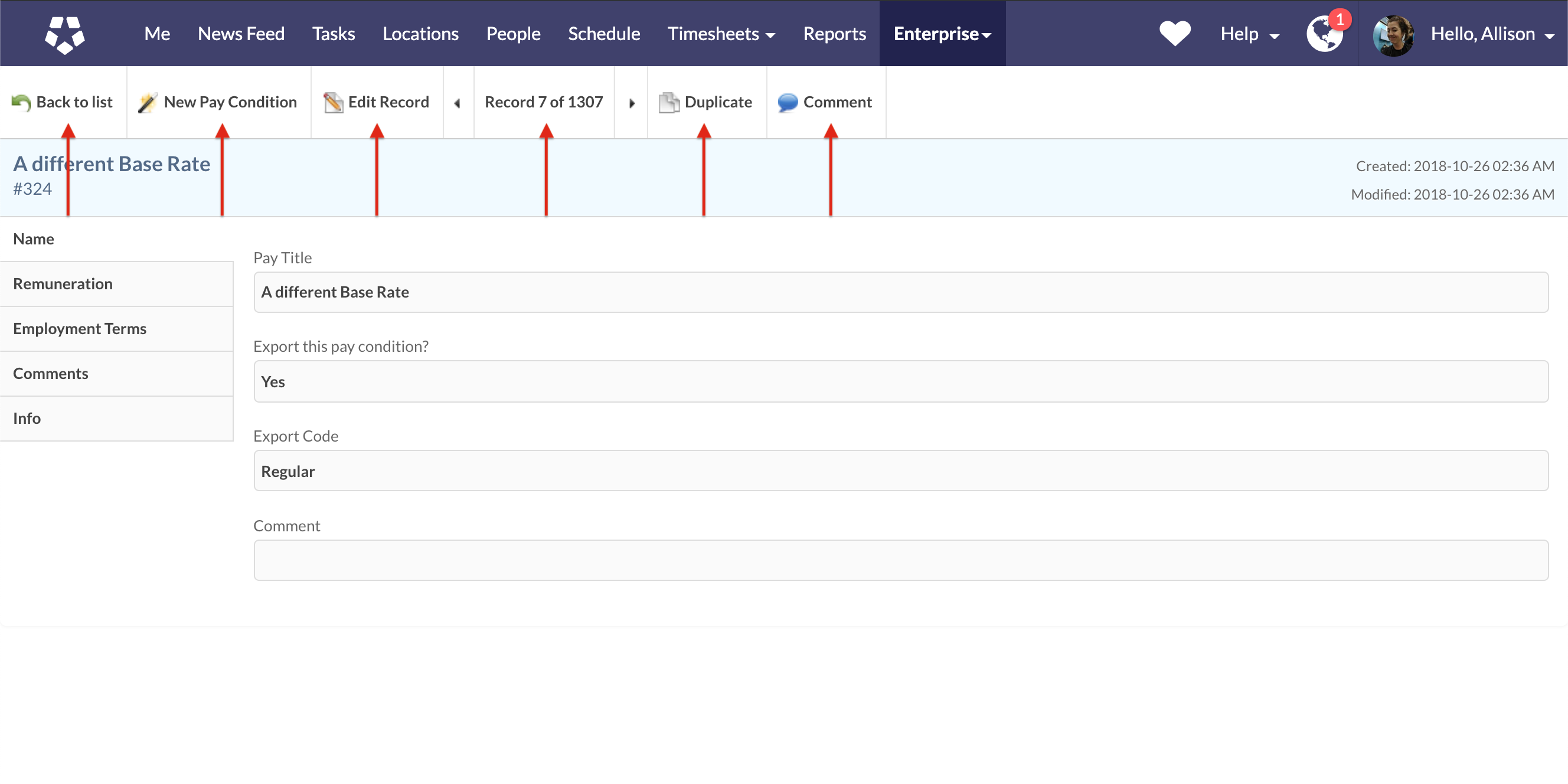Click the Deputy star logo icon
This screenshot has height=784, width=1568.
64,34
